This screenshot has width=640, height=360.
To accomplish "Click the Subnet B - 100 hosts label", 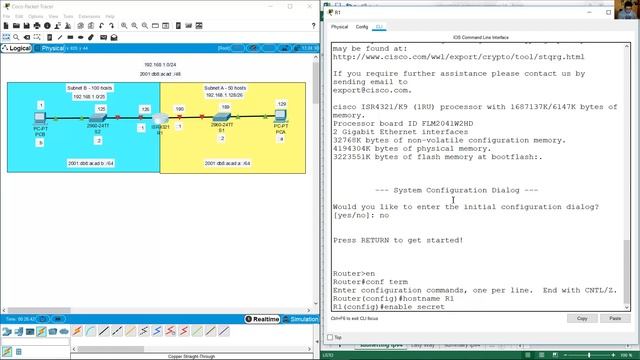I will (89, 88).
